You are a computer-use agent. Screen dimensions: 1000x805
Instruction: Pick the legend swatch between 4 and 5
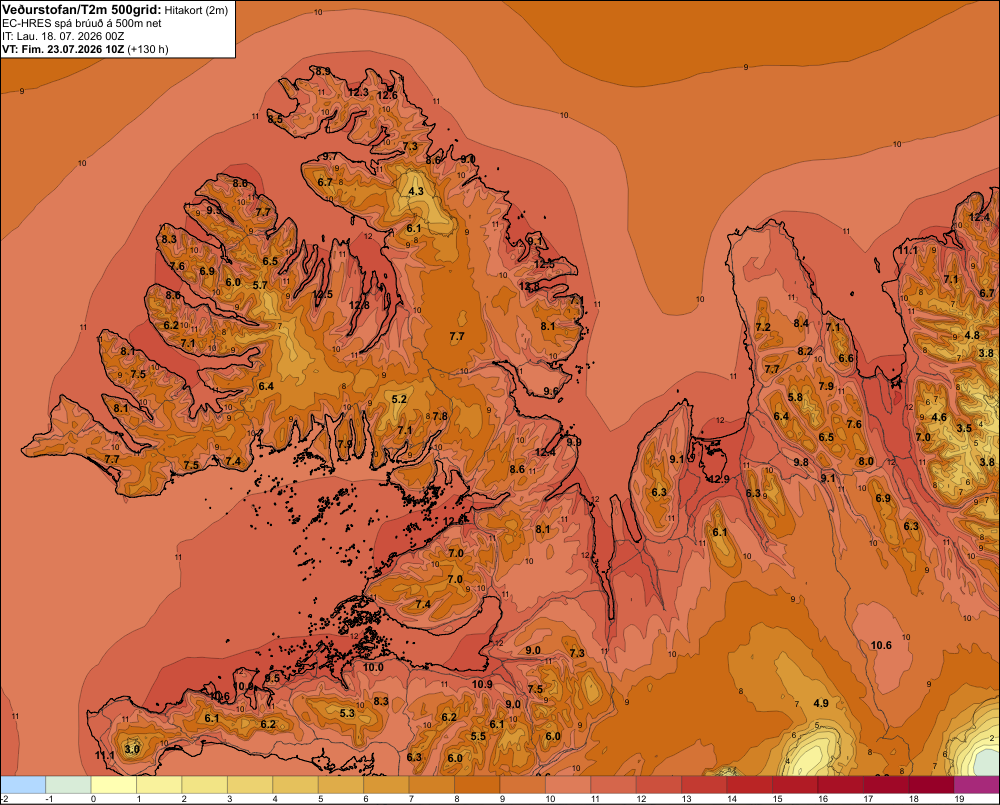[x=296, y=785]
